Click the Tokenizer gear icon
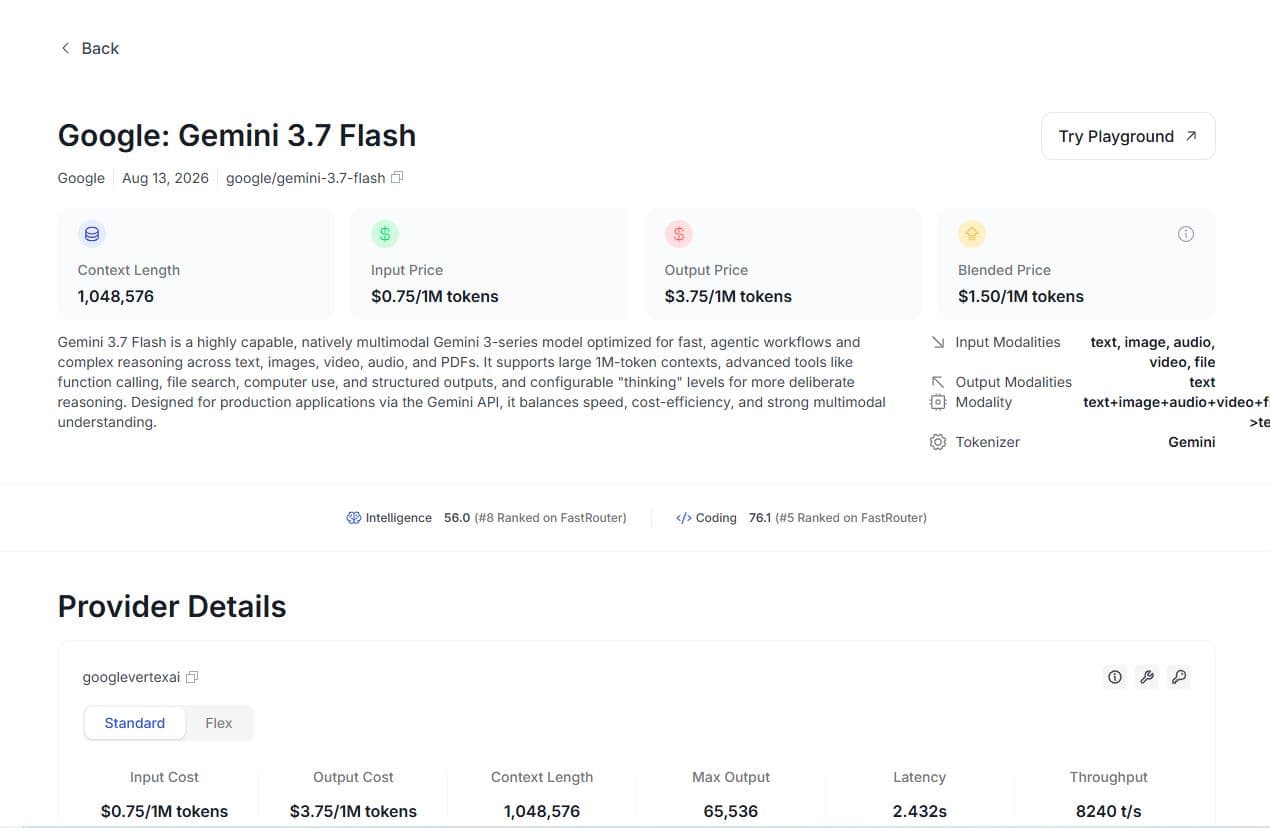Image resolution: width=1270 pixels, height=828 pixels. coord(938,442)
